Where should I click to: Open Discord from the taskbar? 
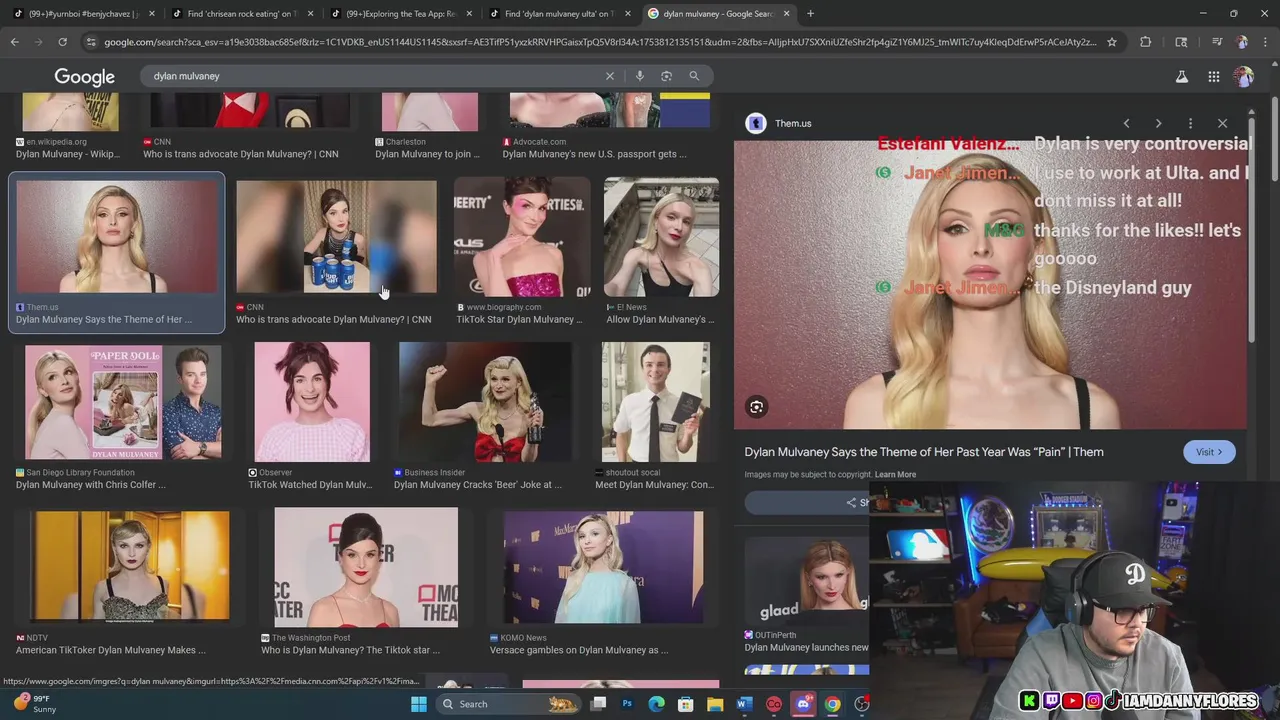tap(803, 704)
